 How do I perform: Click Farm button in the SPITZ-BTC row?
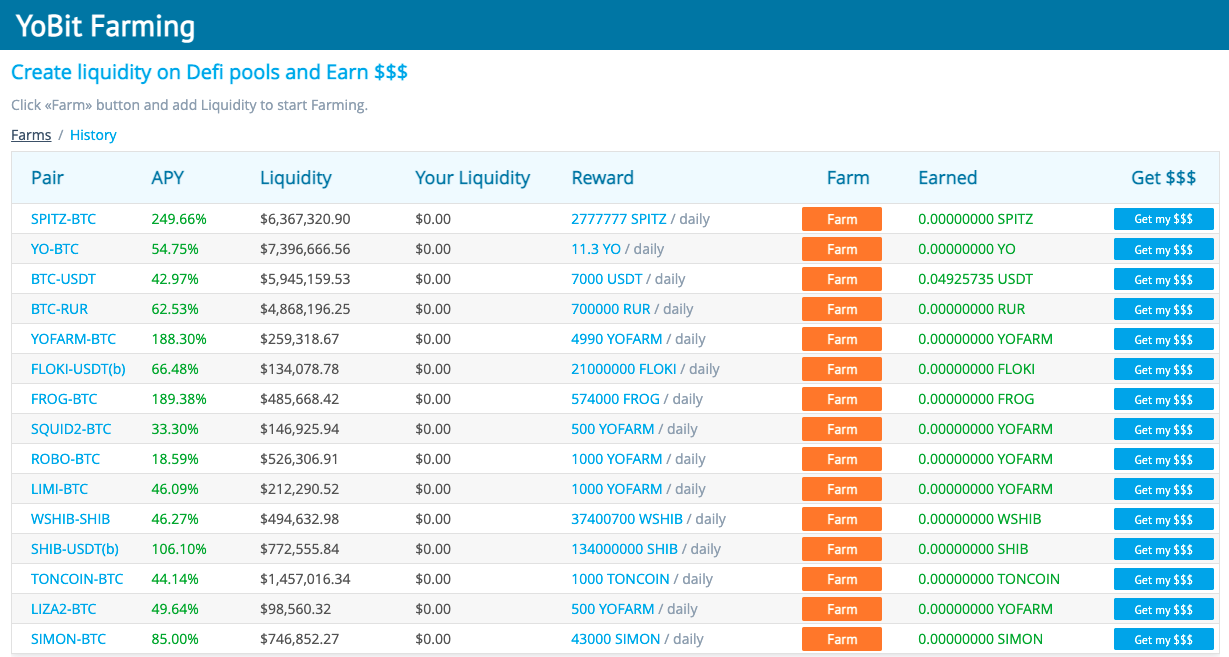click(842, 219)
